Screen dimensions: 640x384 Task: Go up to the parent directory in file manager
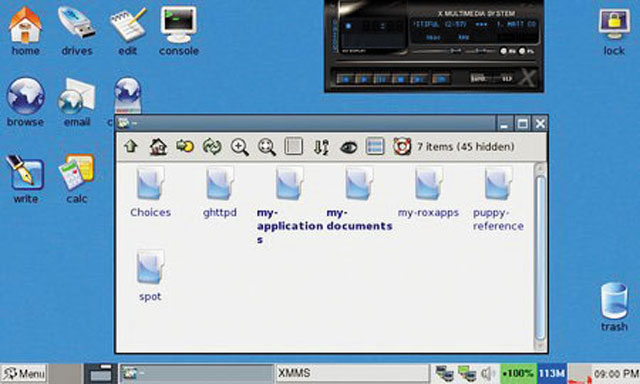pos(131,146)
